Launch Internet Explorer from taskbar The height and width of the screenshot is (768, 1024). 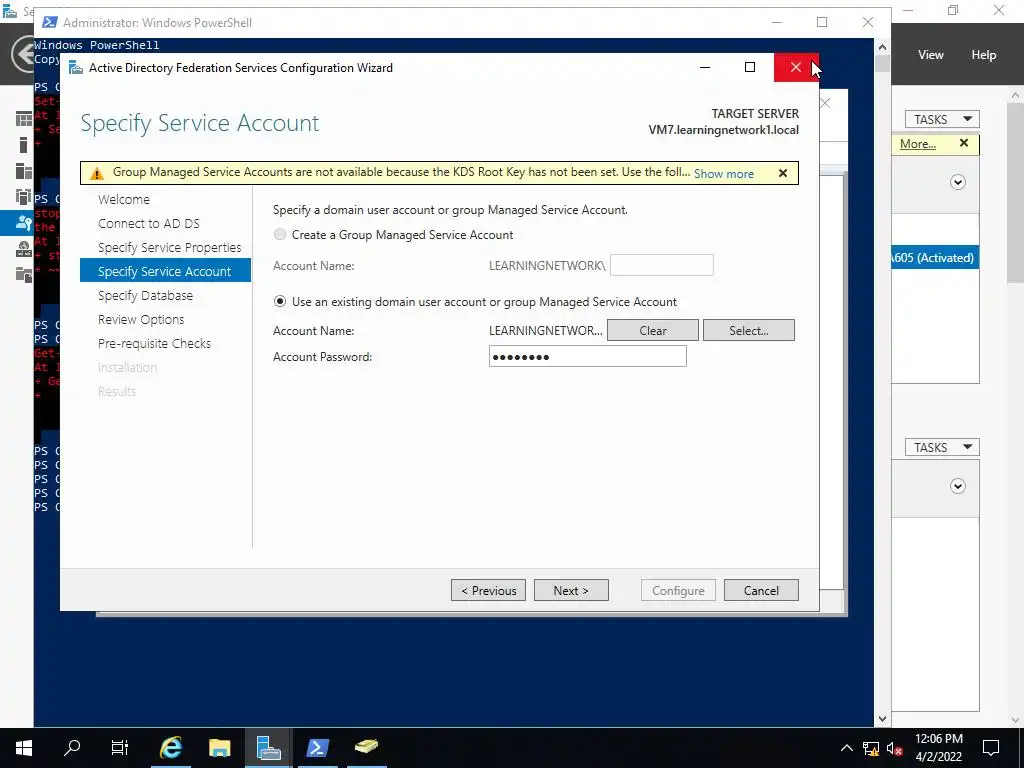pos(171,747)
